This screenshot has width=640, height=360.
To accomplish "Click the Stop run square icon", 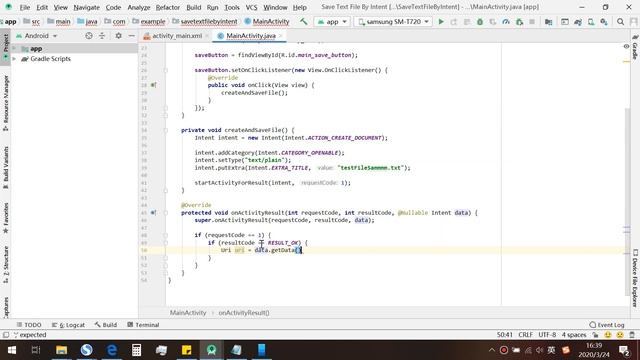I will pos(532,22).
